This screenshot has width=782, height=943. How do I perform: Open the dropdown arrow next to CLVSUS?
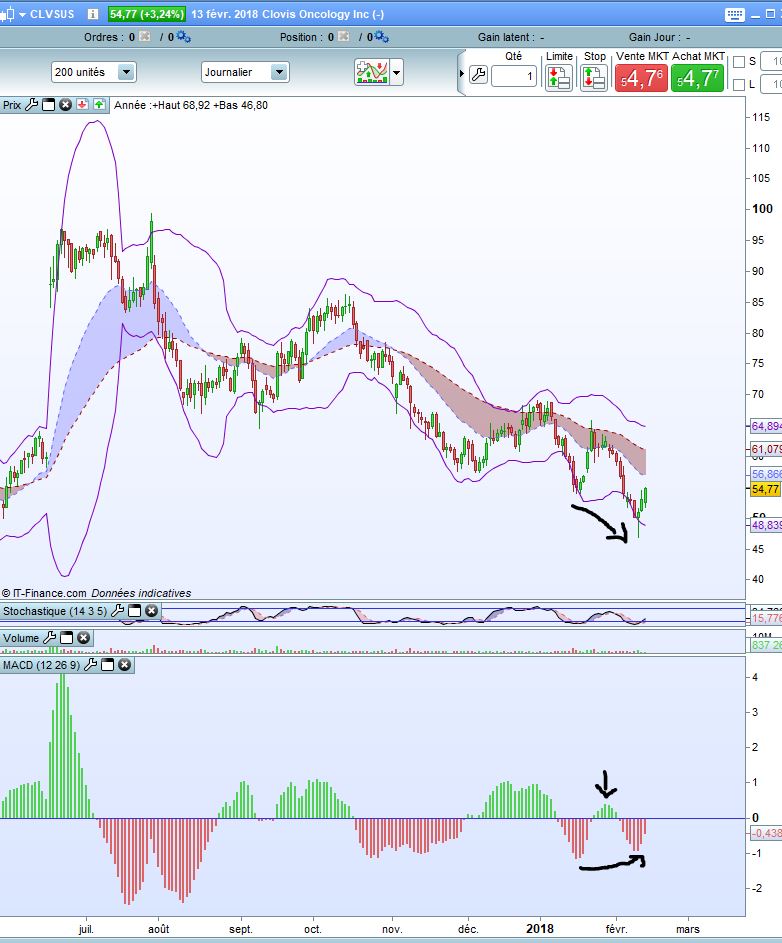point(23,14)
